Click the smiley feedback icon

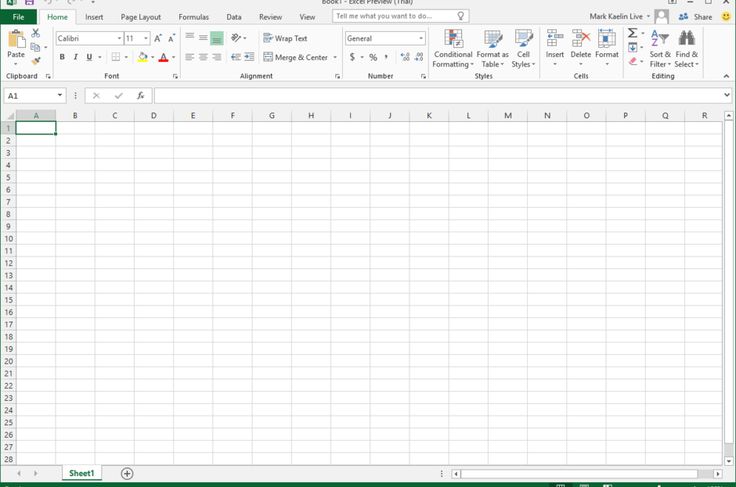coord(726,17)
